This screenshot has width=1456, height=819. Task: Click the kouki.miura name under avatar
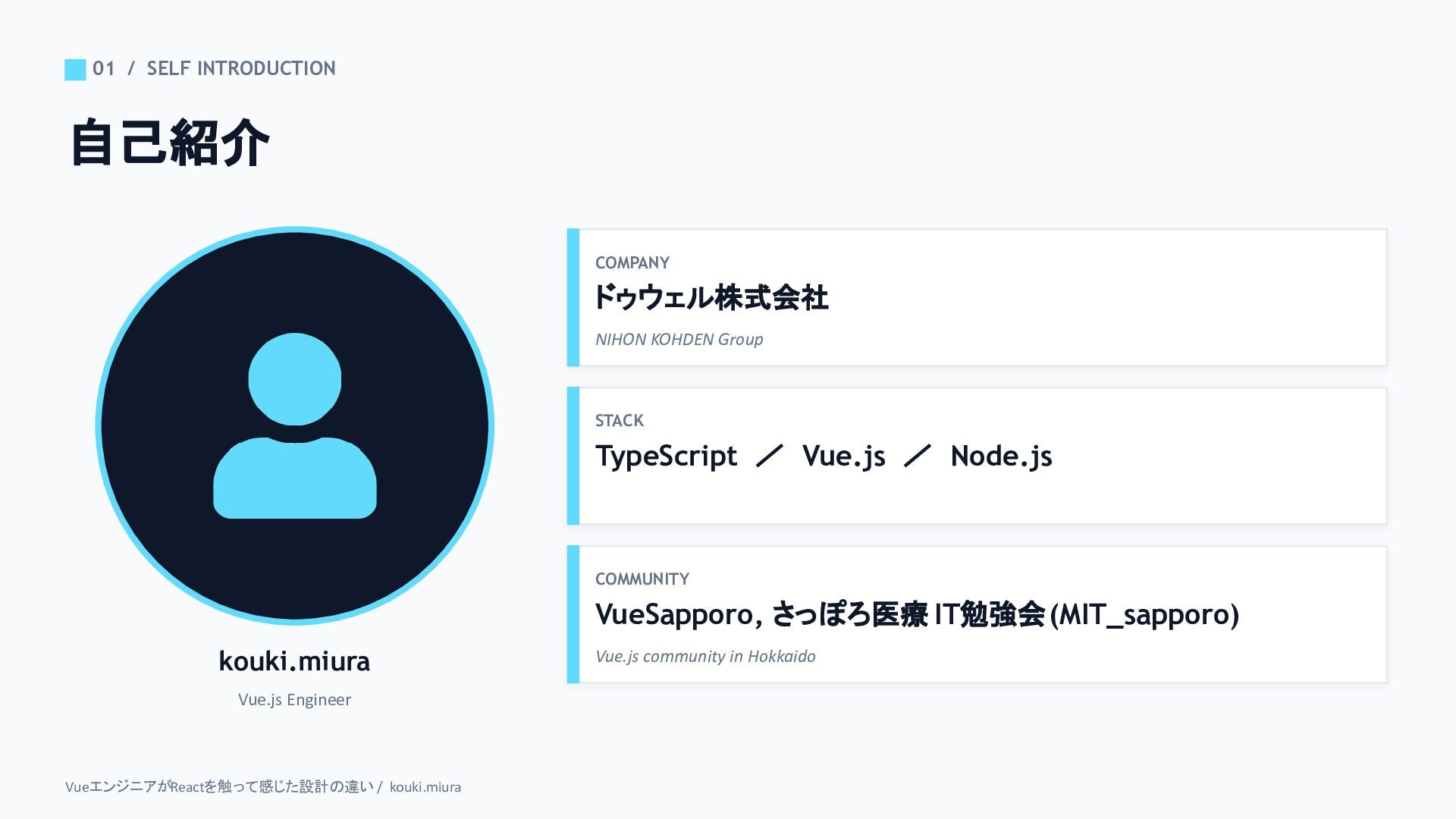point(294,661)
